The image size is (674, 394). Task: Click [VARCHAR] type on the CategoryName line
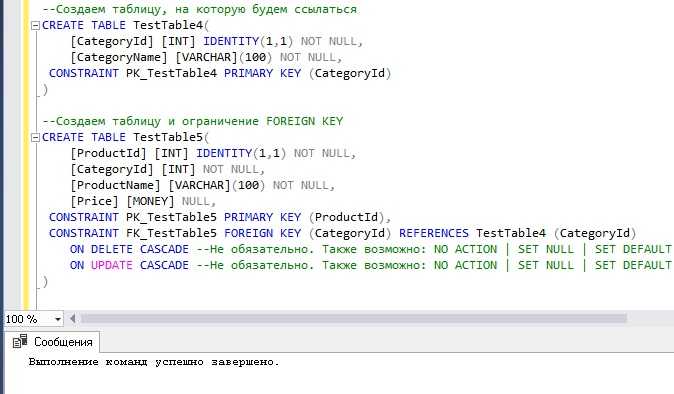coord(206,58)
